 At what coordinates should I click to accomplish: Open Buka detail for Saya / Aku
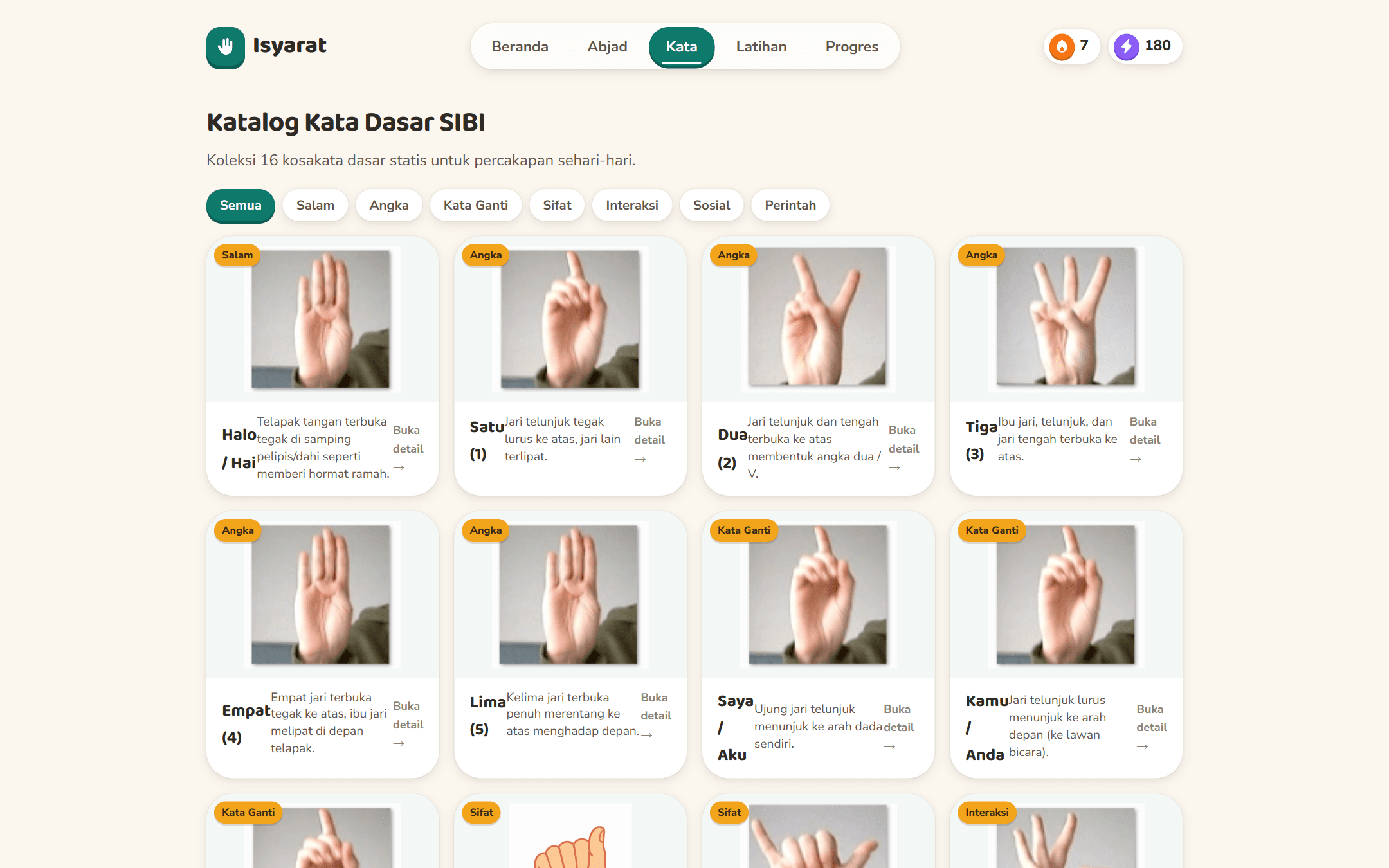tap(898, 727)
